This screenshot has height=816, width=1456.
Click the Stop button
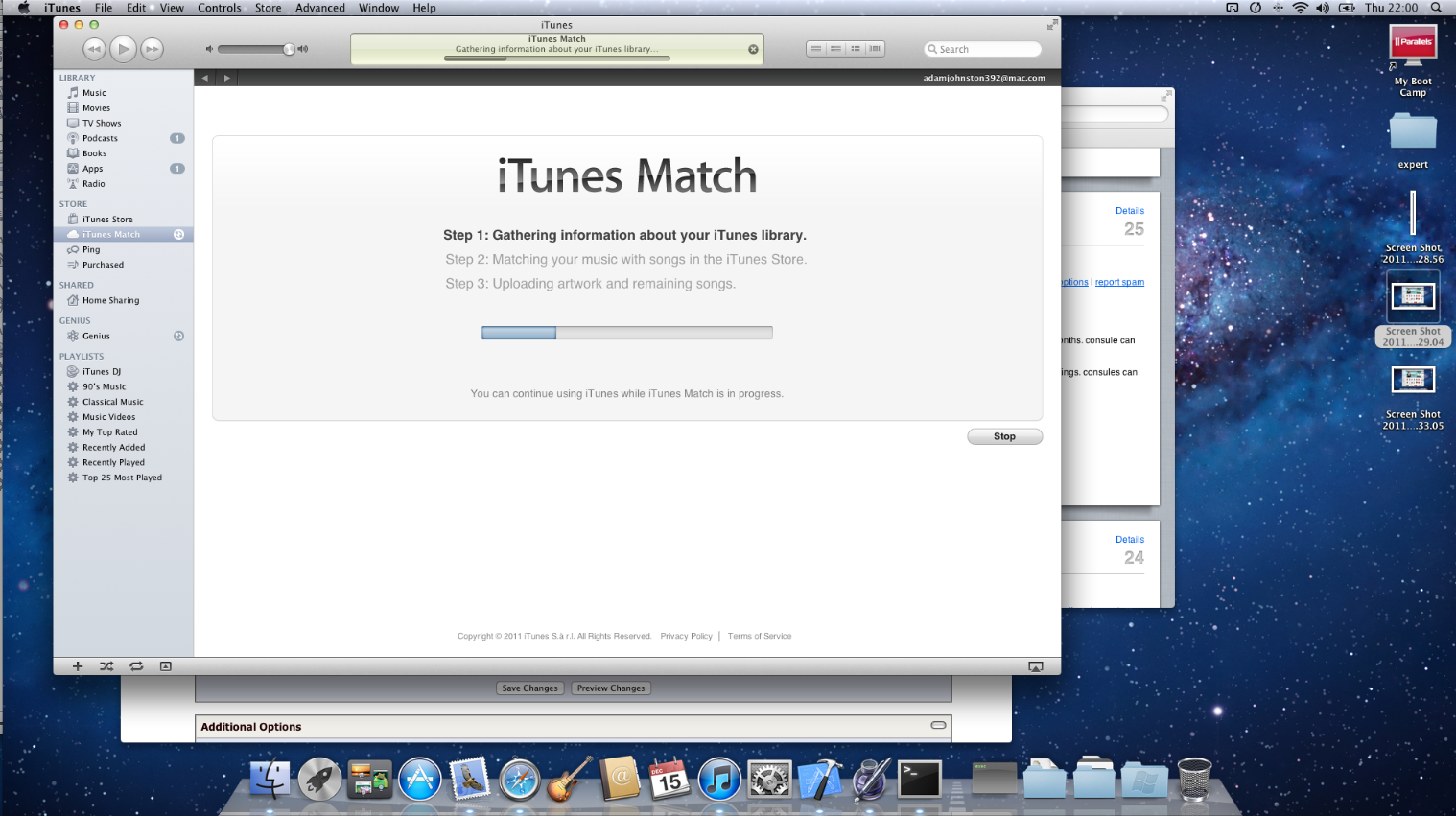[1004, 436]
